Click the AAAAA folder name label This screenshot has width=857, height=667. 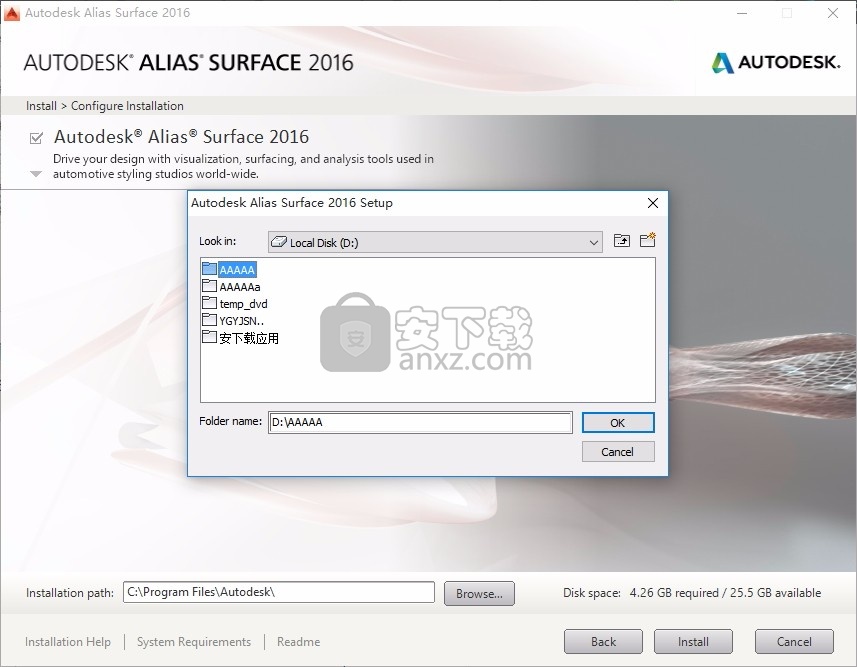click(237, 269)
